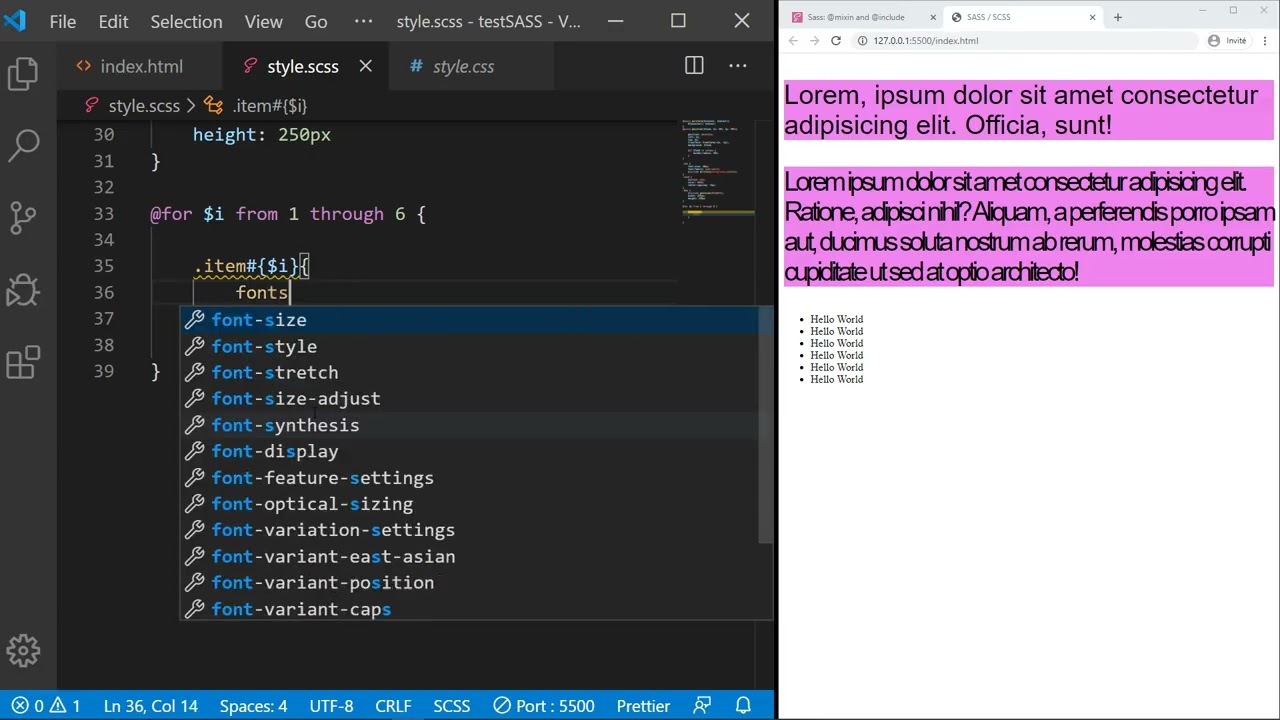Open the Source Control view
This screenshot has height=720, width=1280.
pyautogui.click(x=23, y=218)
